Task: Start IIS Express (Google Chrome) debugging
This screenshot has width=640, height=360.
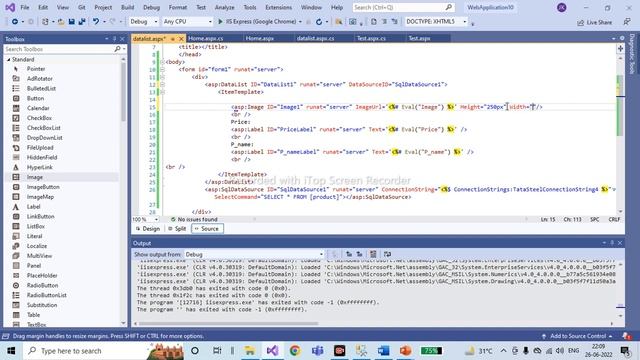Action: click(257, 22)
